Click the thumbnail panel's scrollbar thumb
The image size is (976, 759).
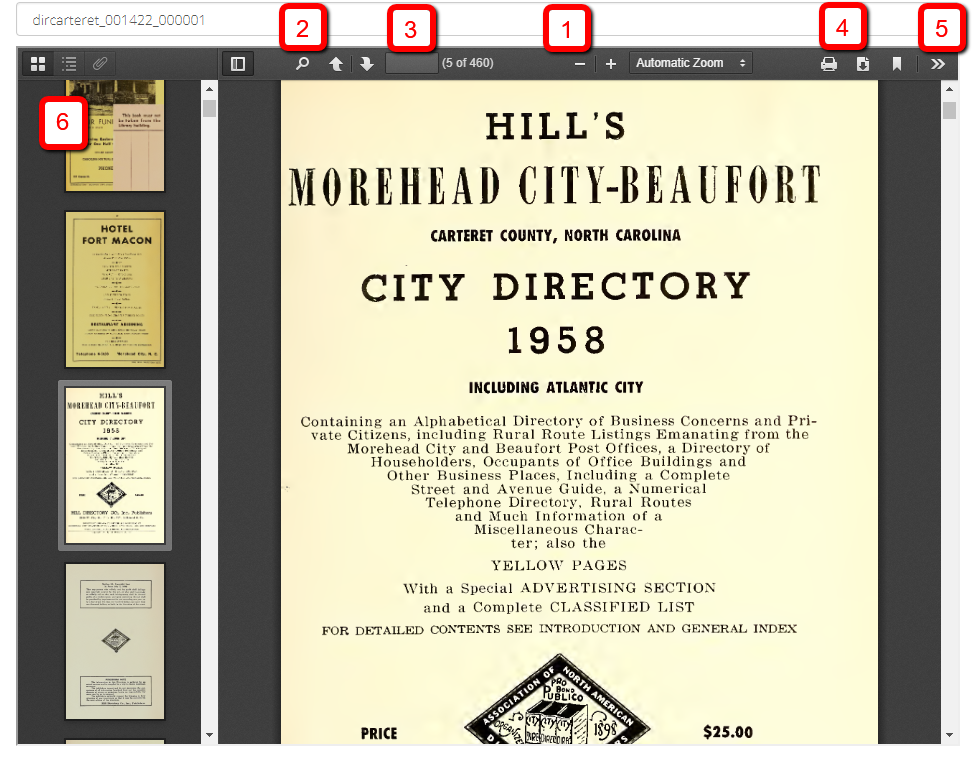[x=209, y=108]
